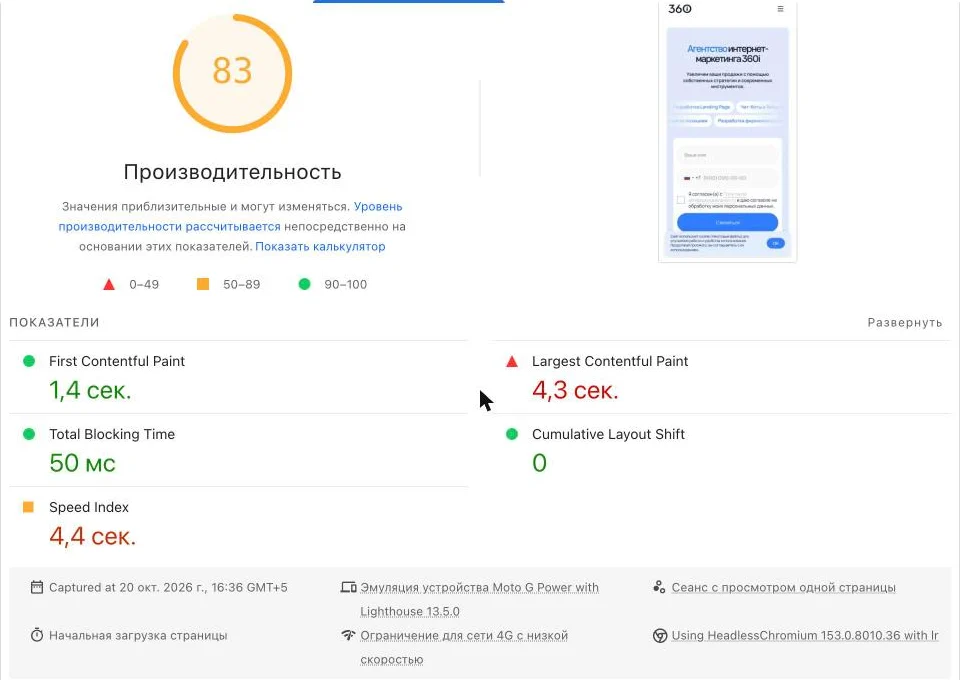Open 'Ограничение для сети 4G' details
Viewport: 960px width, 680px height.
[x=463, y=648]
